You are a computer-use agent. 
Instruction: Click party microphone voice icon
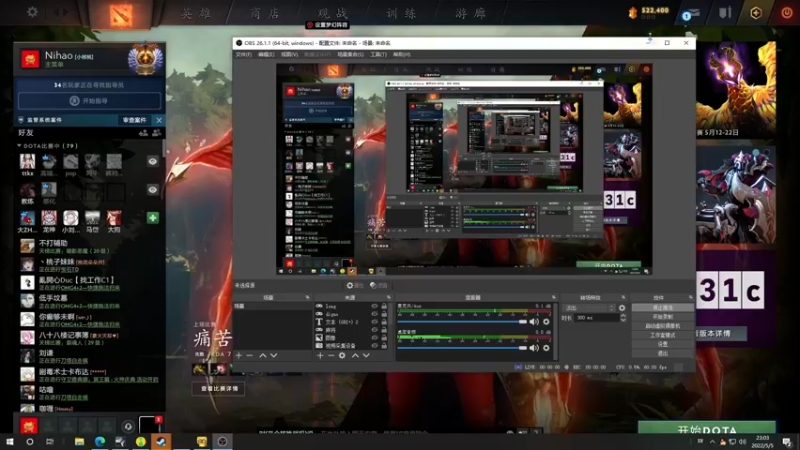click(x=128, y=426)
